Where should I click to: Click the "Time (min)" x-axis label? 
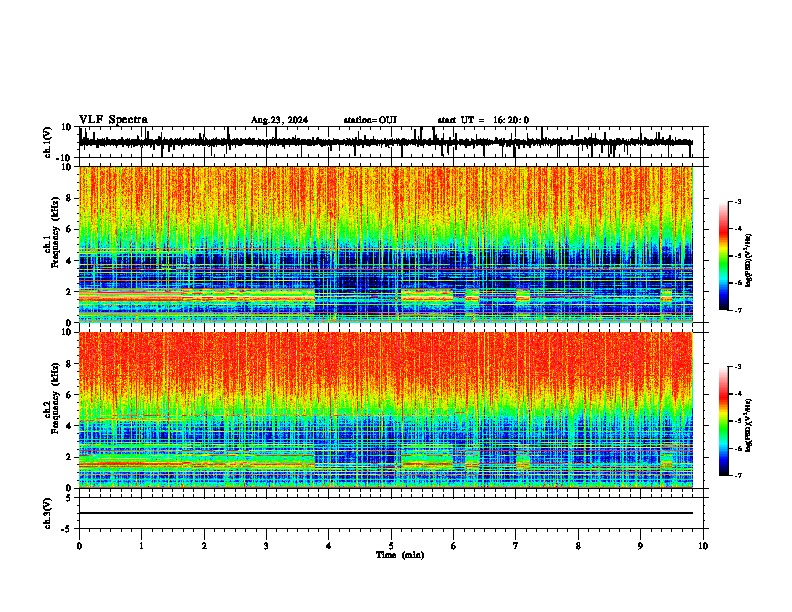(x=400, y=555)
